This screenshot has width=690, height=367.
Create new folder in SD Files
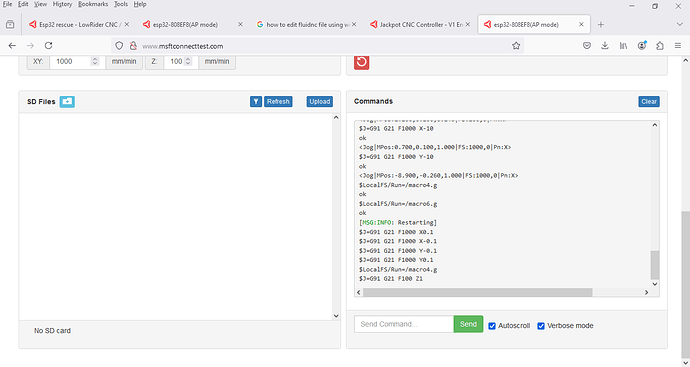point(67,102)
